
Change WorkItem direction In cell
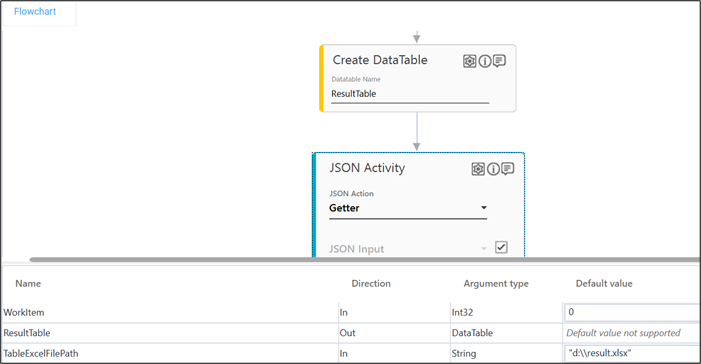pos(394,313)
